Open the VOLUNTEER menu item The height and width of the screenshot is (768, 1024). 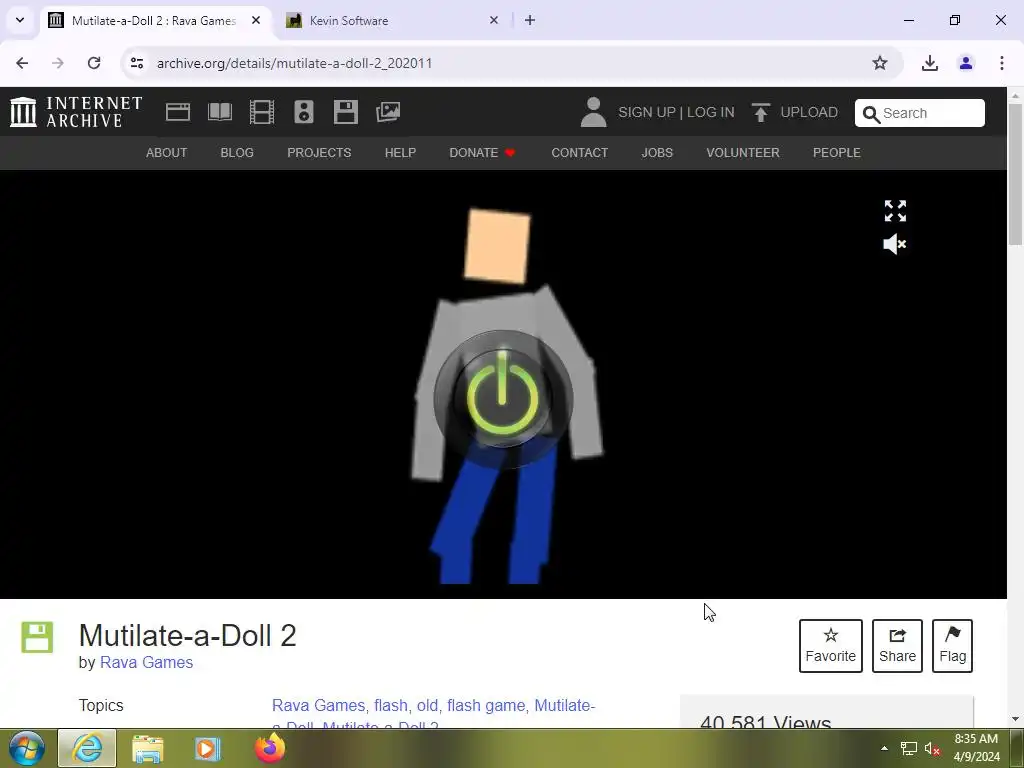coord(743,153)
